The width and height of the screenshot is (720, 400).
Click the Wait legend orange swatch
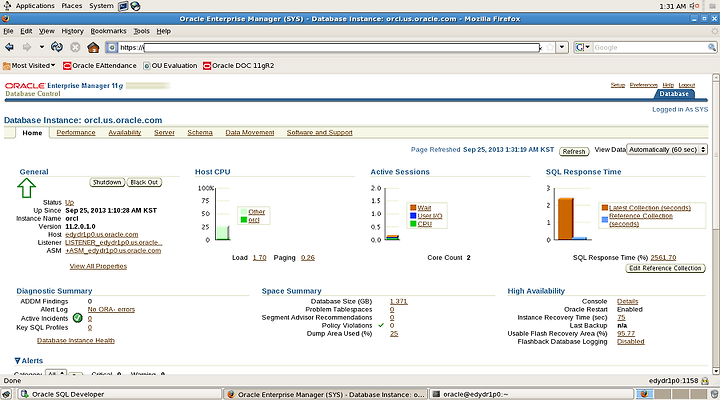tap(413, 208)
